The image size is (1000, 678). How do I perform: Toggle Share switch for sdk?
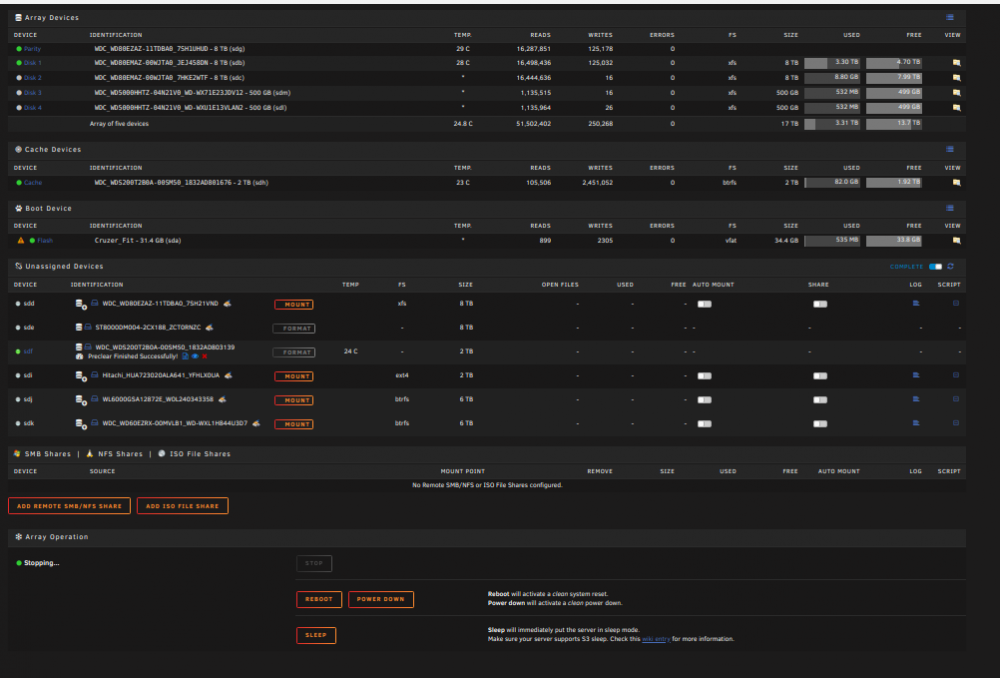820,424
